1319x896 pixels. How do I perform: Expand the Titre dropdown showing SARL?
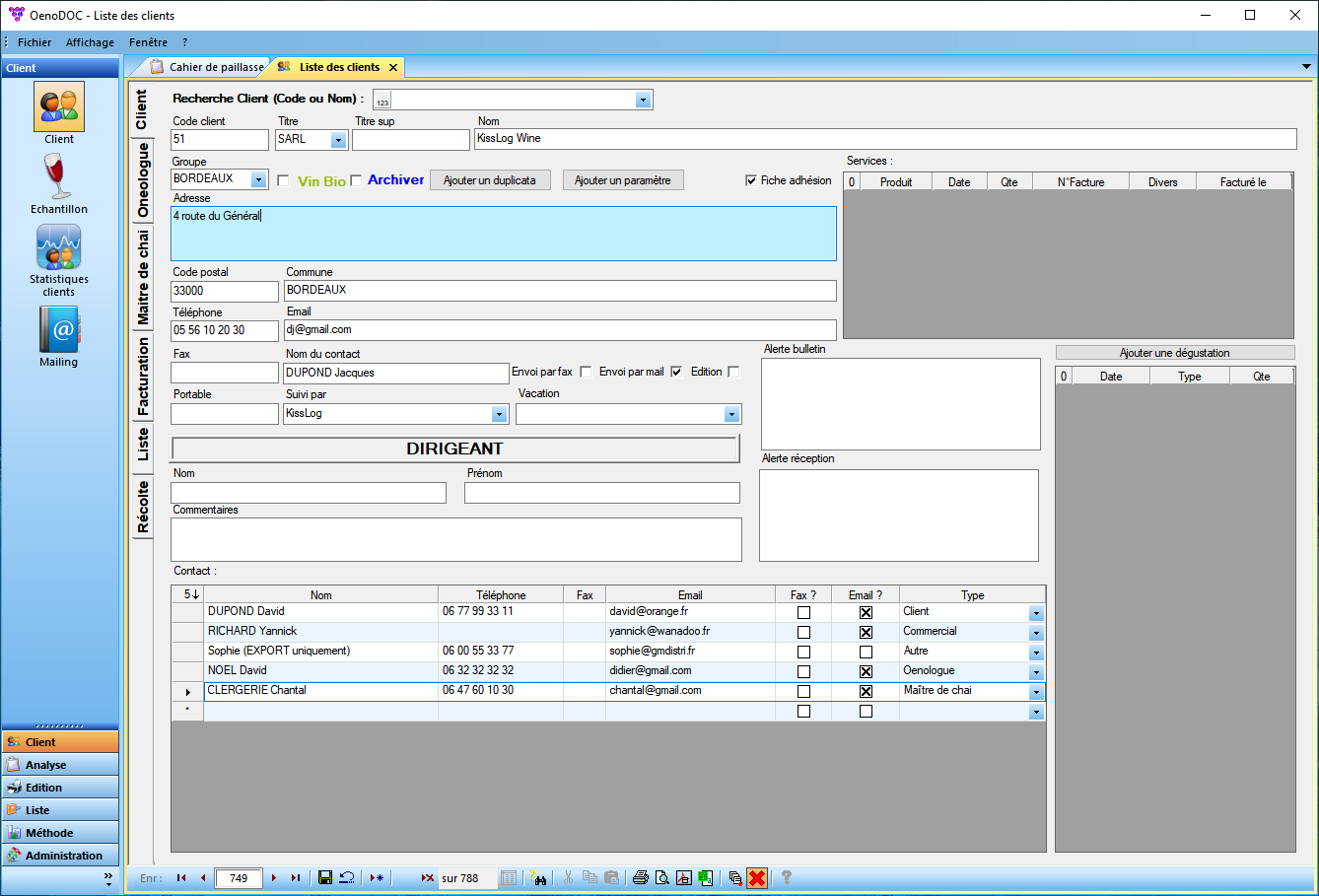click(338, 140)
